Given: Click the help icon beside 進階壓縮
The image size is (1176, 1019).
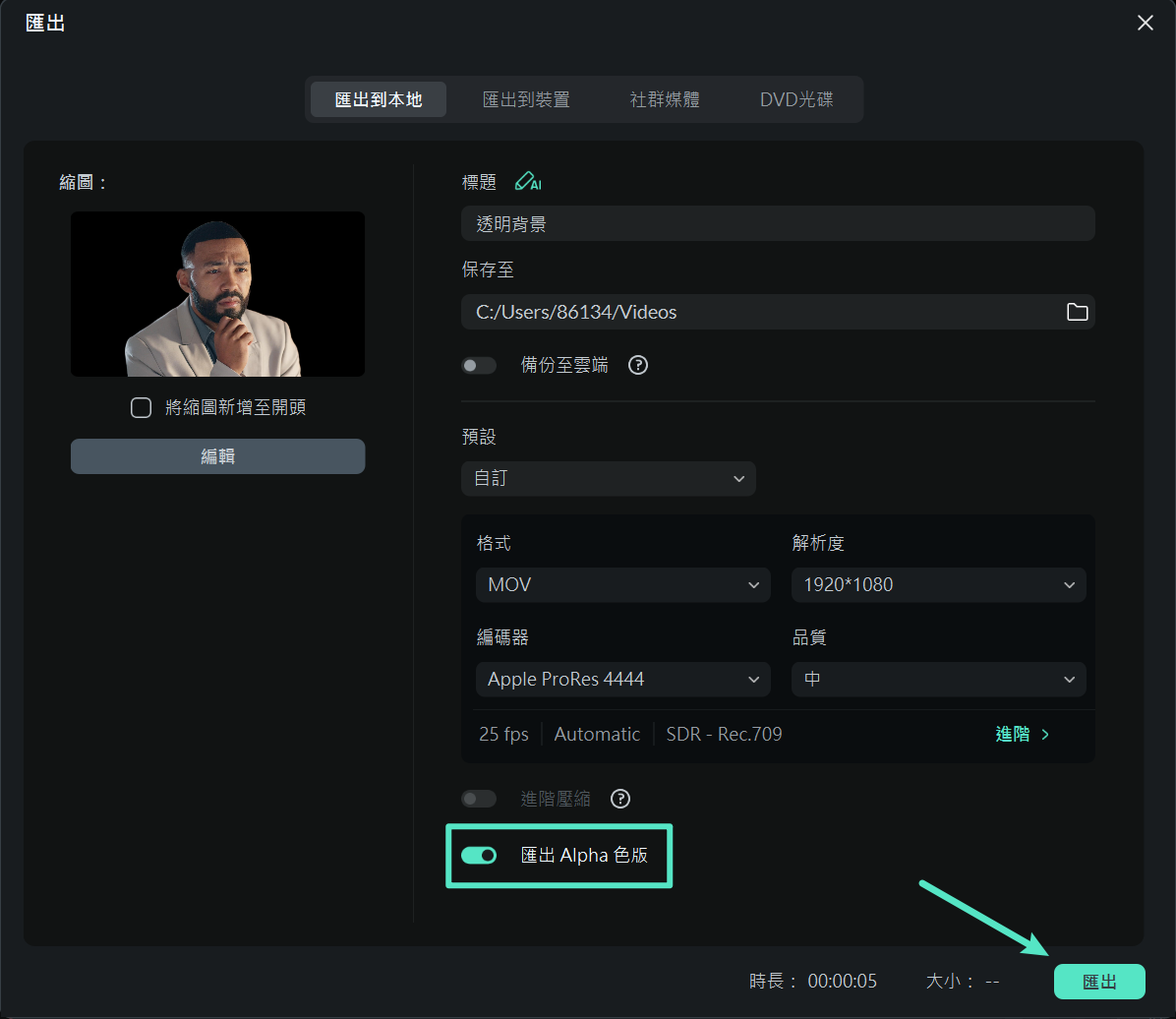Looking at the screenshot, I should pyautogui.click(x=619, y=799).
